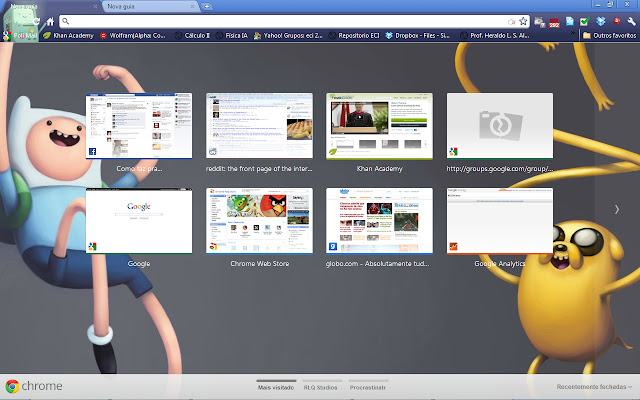Click the small icon left of the star
640x400 pixels.
pos(511,22)
